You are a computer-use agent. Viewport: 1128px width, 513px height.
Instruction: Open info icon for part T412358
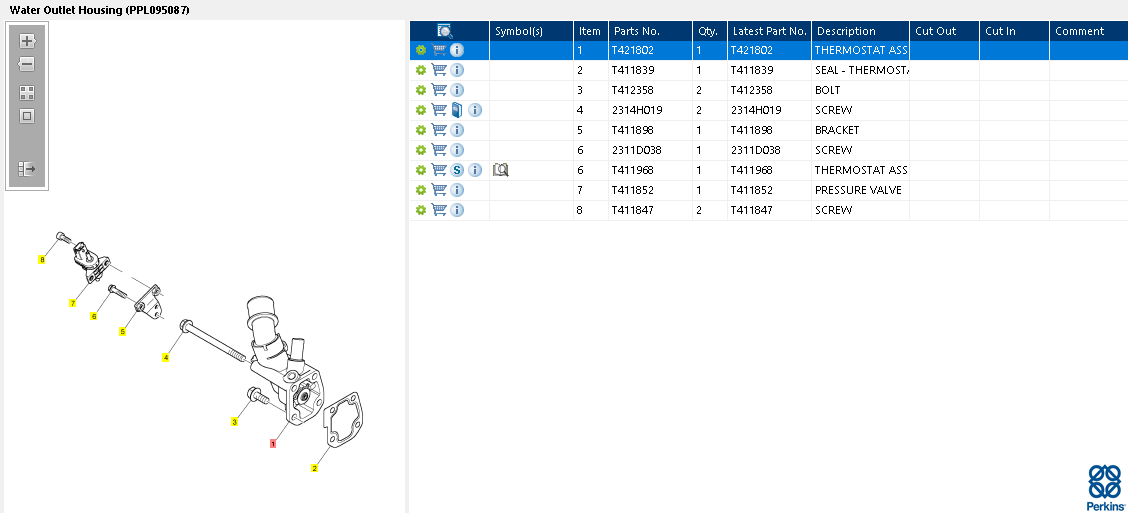(x=457, y=90)
